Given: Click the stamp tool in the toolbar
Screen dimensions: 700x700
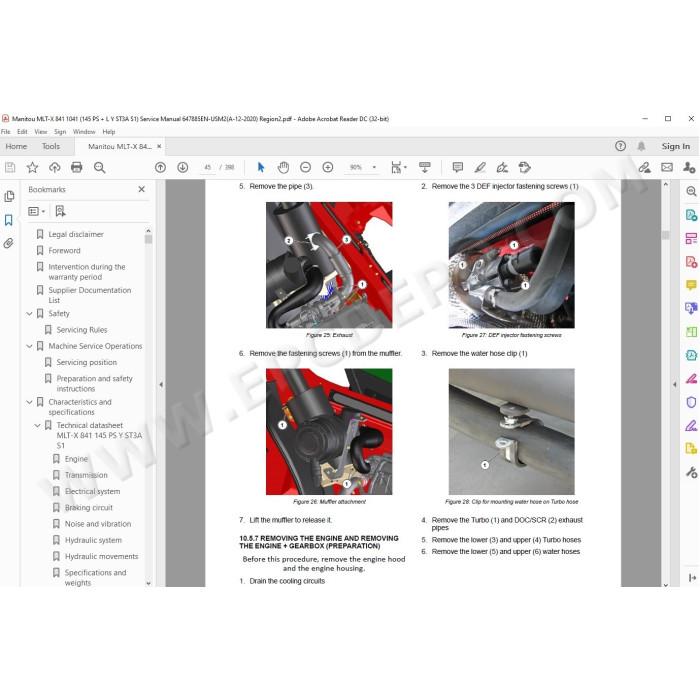Looking at the screenshot, I should coord(525,167).
